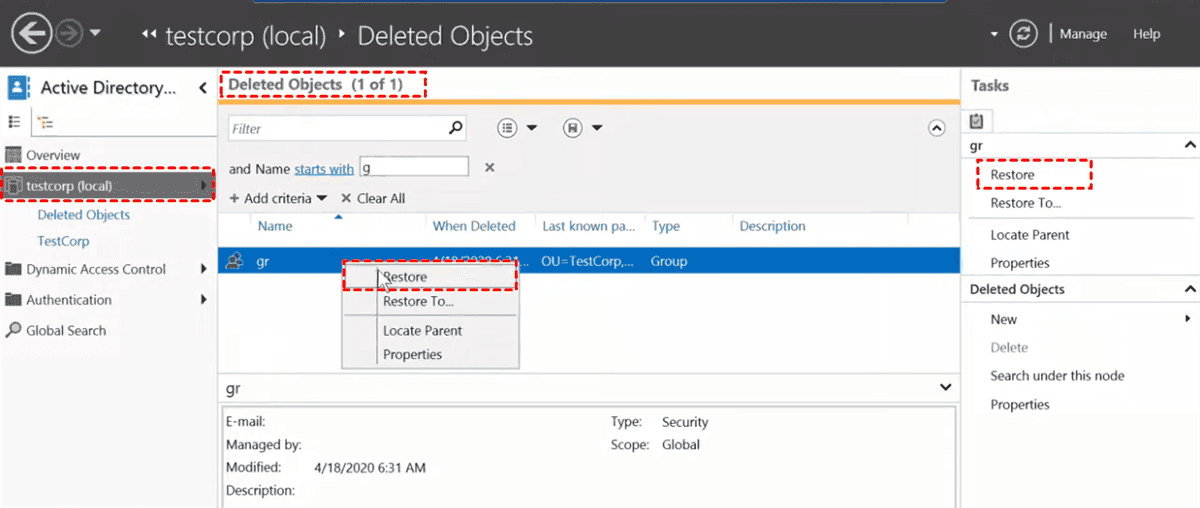1200x508 pixels.
Task: Switch to tree view icon in navigation pane
Action: click(x=45, y=123)
